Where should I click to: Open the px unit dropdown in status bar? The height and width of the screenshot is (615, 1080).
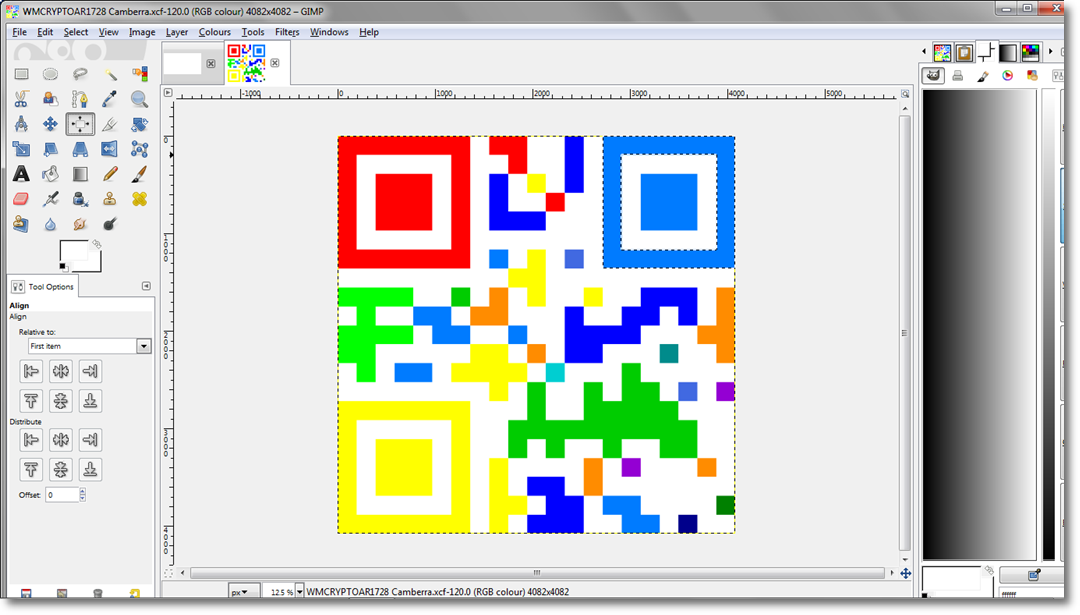243,592
